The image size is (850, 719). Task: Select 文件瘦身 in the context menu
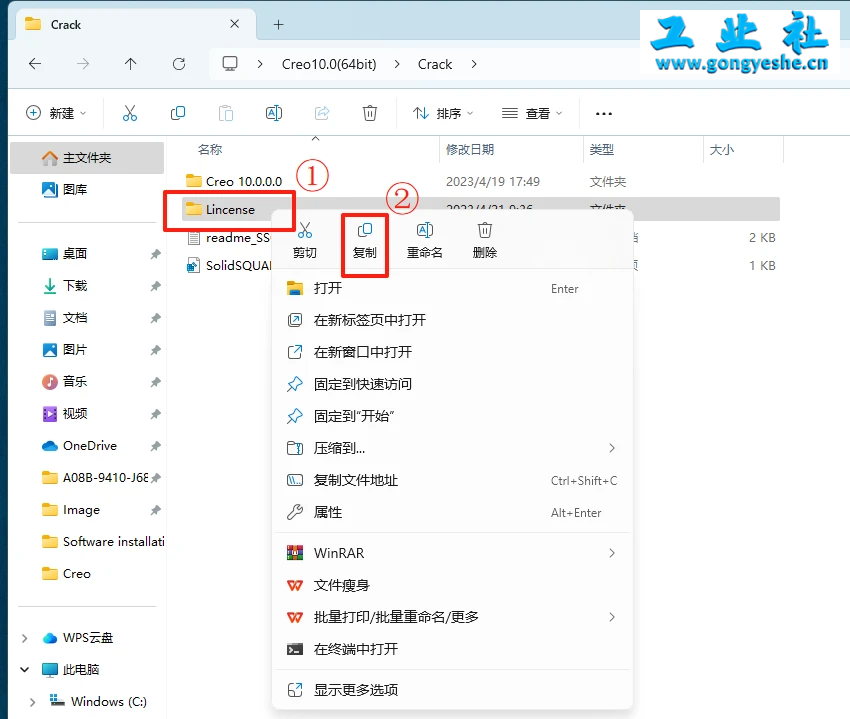[452, 585]
